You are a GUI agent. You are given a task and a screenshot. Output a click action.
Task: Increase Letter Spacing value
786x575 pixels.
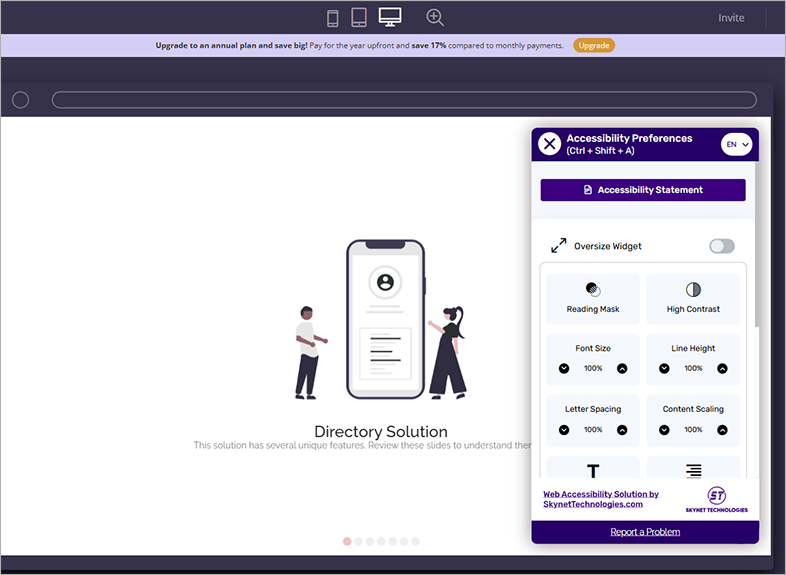click(622, 430)
